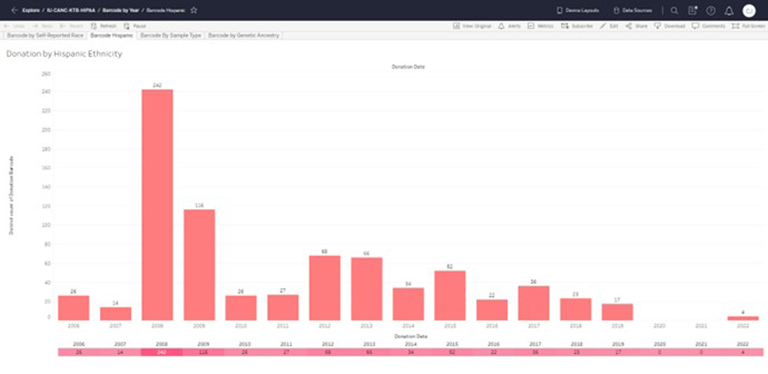Switch to Barcode by Genetic Ancestry tab
The height and width of the screenshot is (374, 768).
tap(243, 36)
